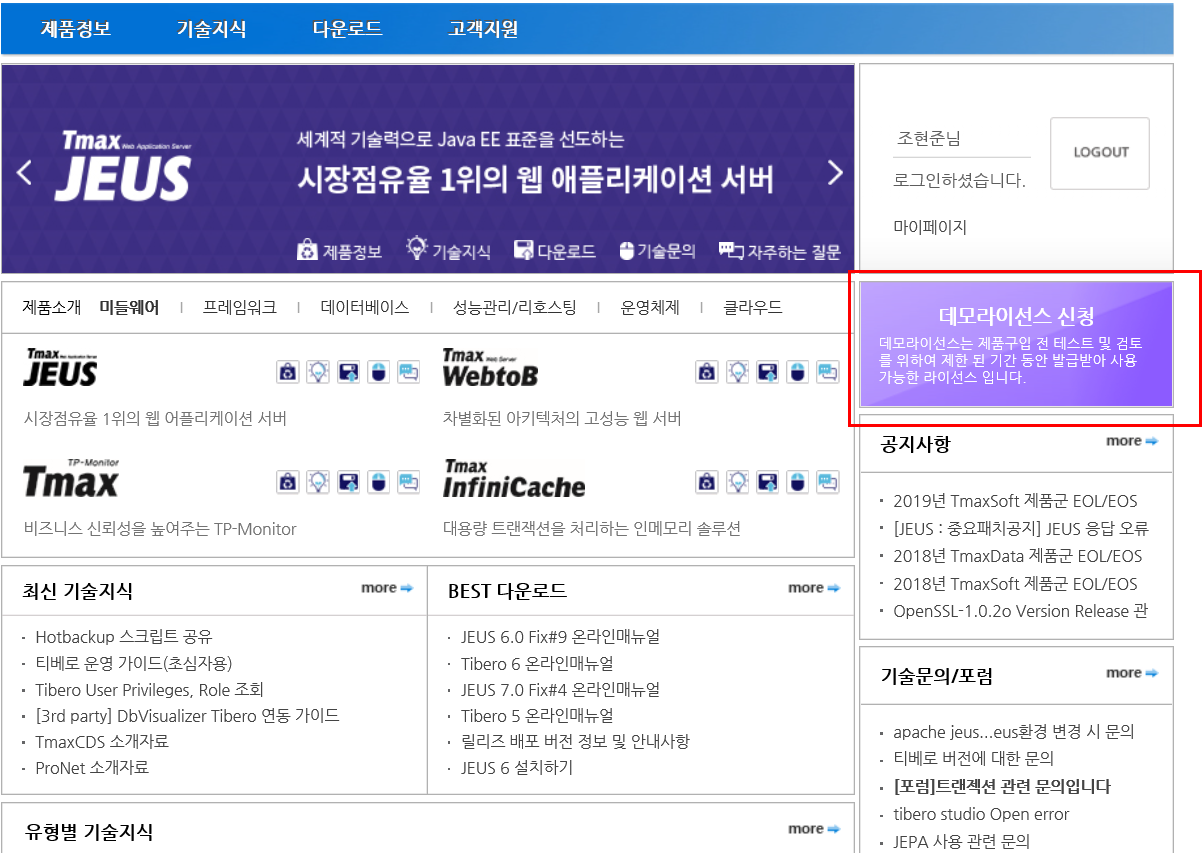The height and width of the screenshot is (853, 1202).
Task: Show previous banner slide with left arrow
Action: [x=25, y=173]
